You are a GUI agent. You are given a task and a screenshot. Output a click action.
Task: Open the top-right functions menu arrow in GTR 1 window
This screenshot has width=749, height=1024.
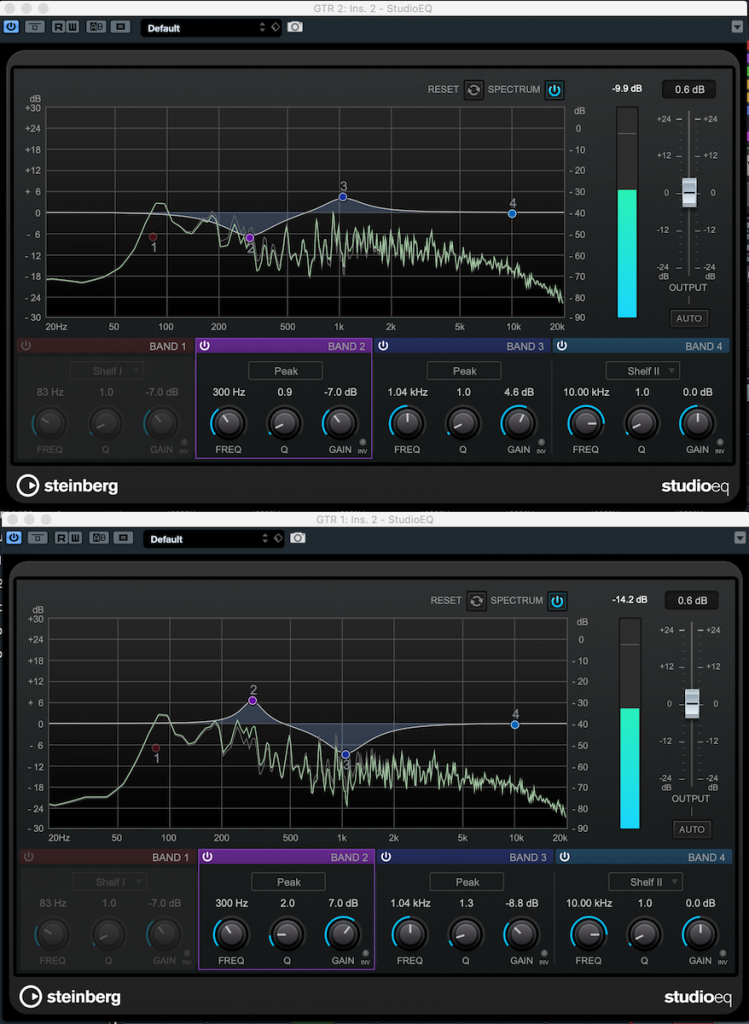(x=740, y=538)
